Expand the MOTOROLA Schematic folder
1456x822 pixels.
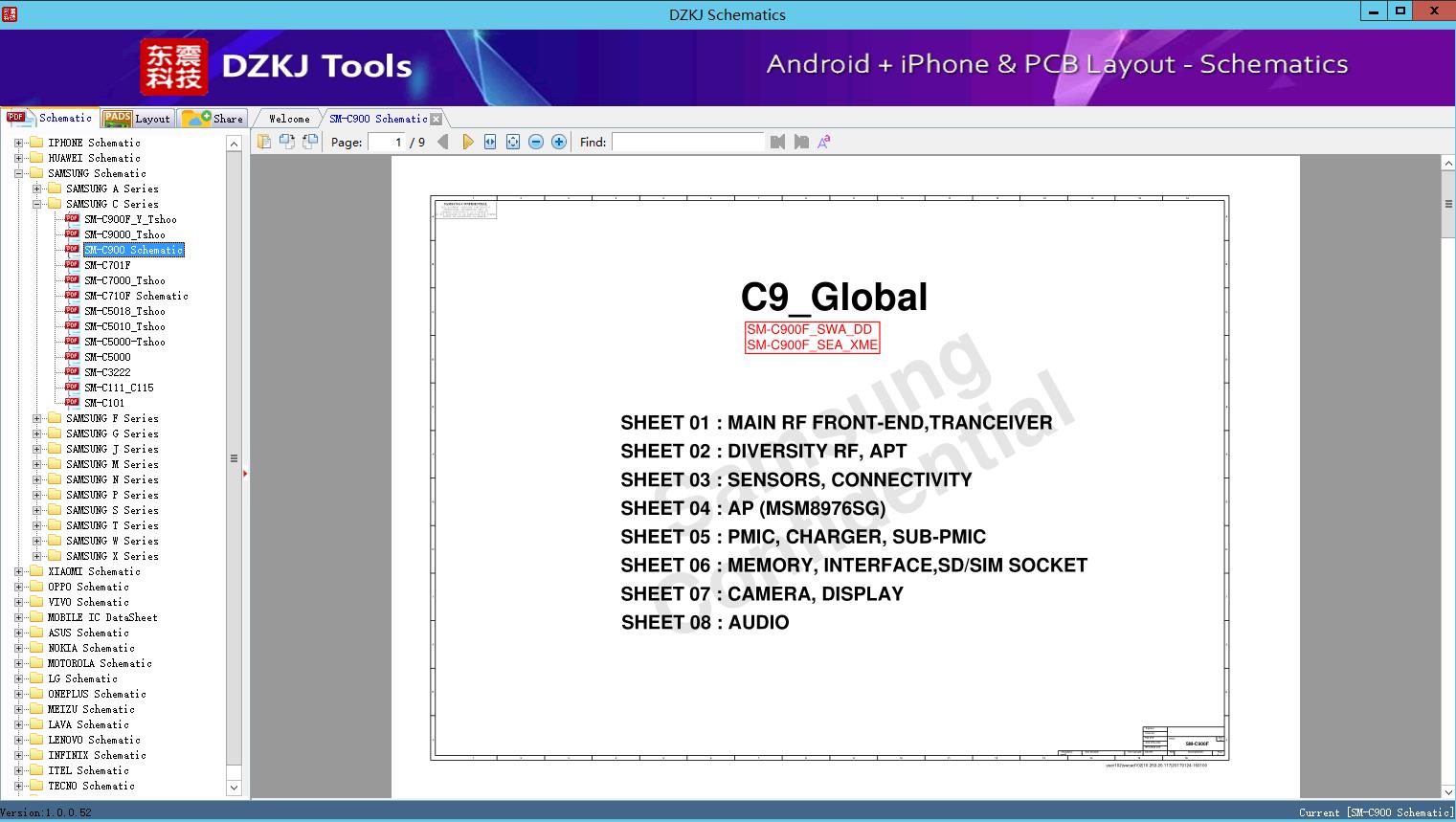click(19, 663)
